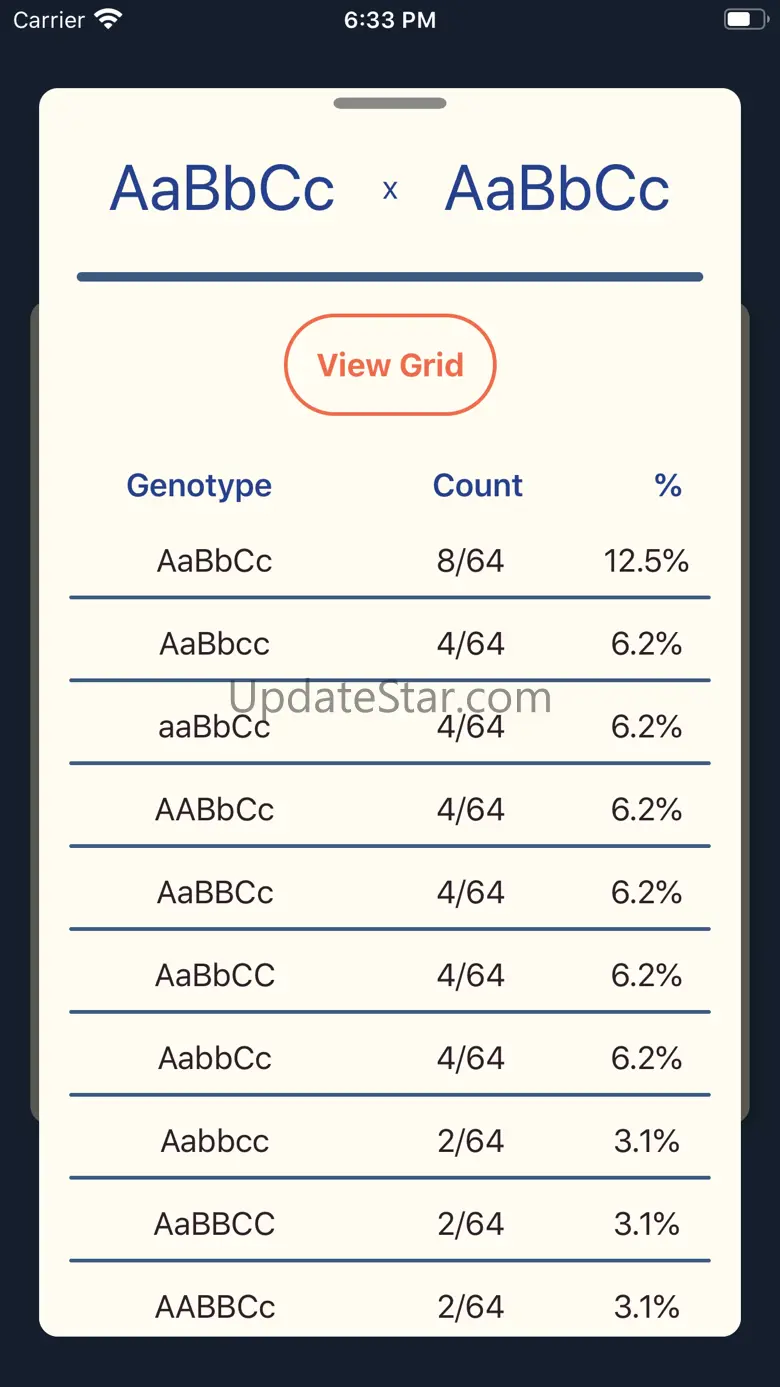Tap the Wi-Fi status icon

click(107, 20)
